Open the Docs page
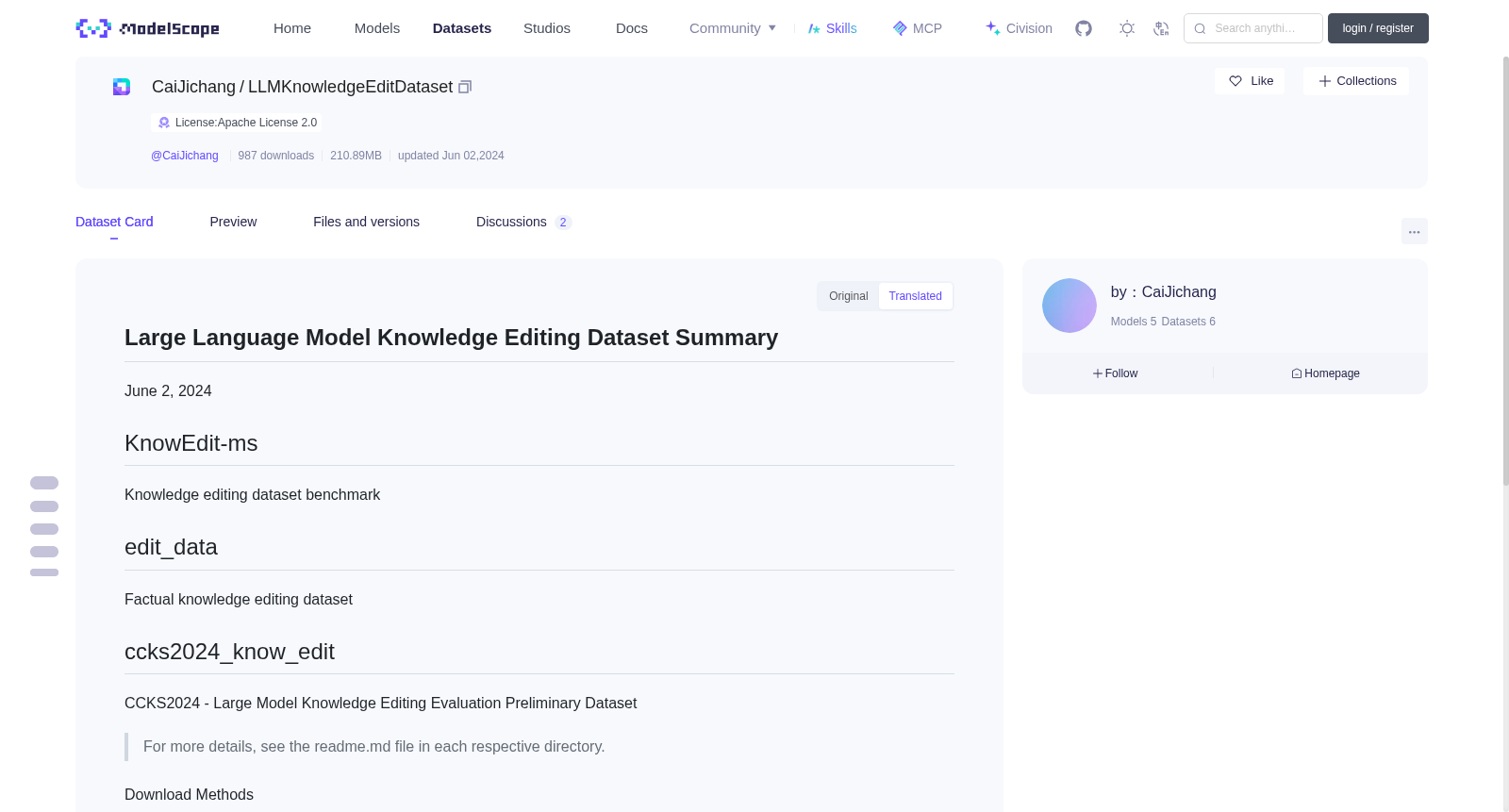 (632, 28)
